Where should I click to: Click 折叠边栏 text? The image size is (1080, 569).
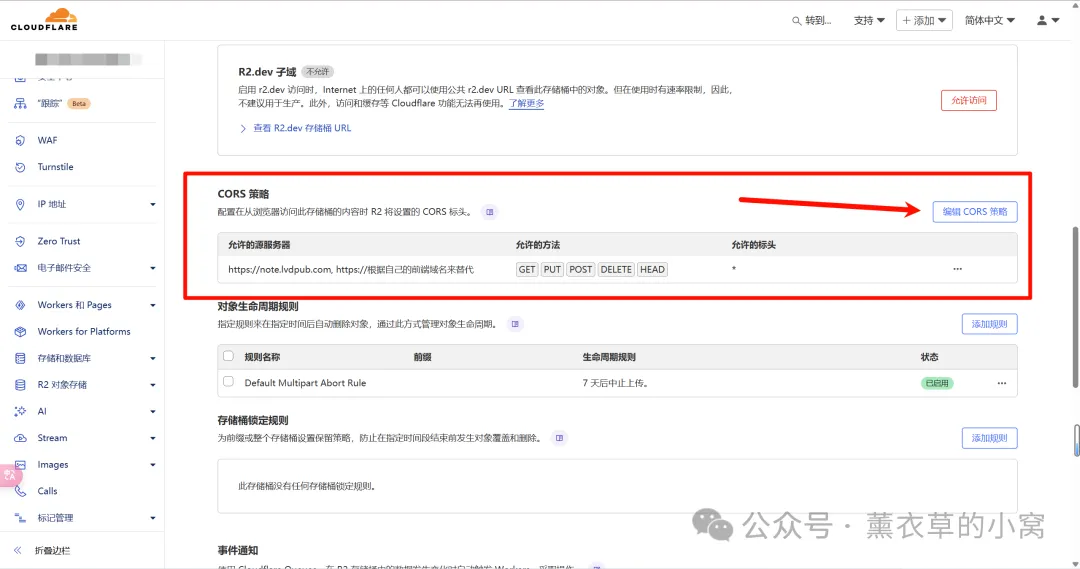(x=53, y=550)
